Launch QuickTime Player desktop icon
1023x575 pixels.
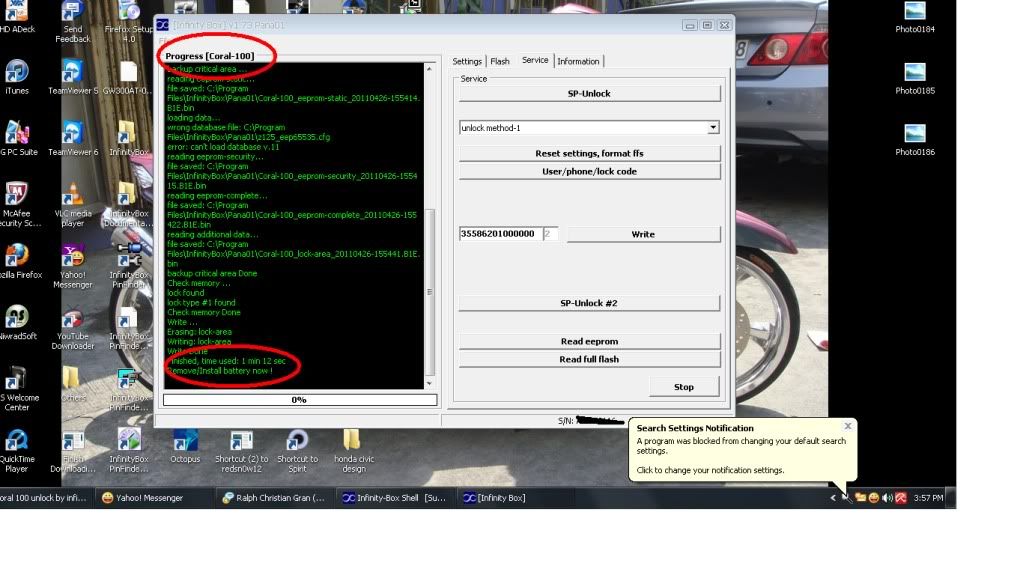click(16, 452)
